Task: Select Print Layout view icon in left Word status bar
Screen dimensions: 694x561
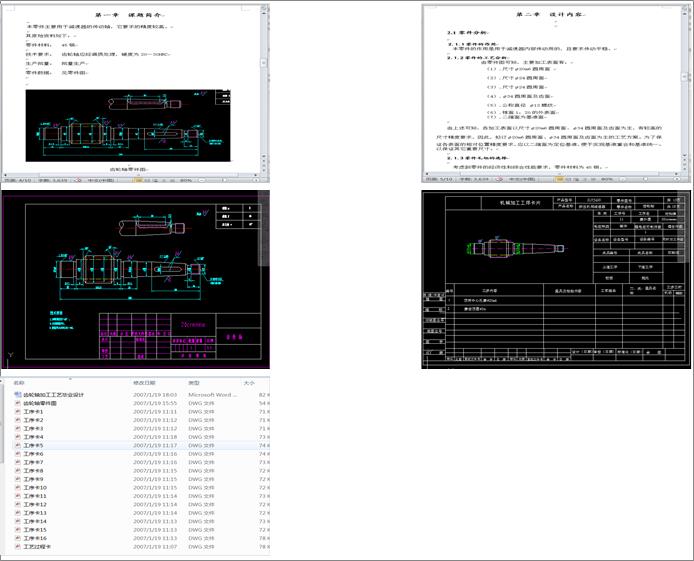Action: coord(137,180)
